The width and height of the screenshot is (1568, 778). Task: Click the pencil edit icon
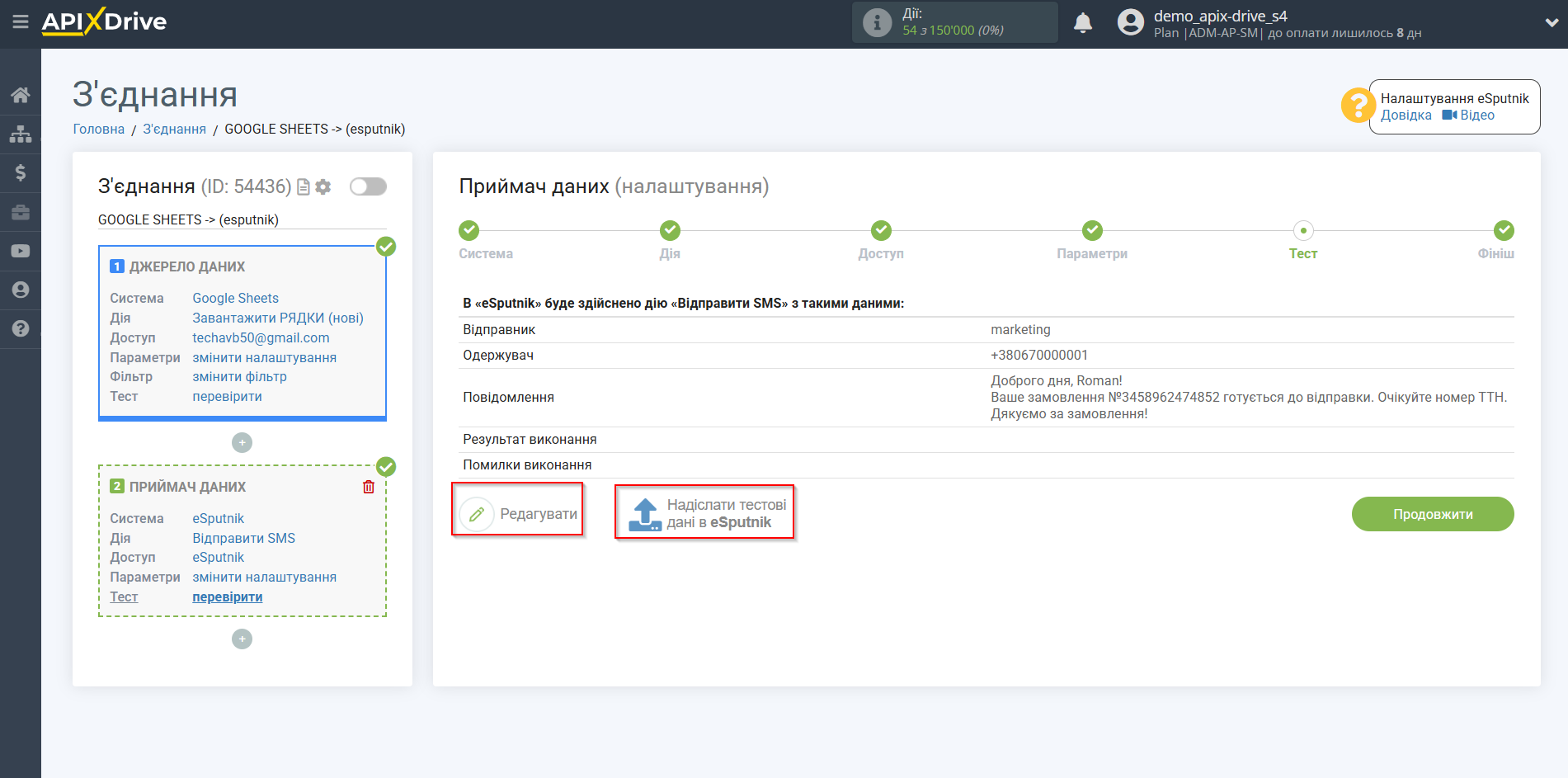(x=477, y=514)
